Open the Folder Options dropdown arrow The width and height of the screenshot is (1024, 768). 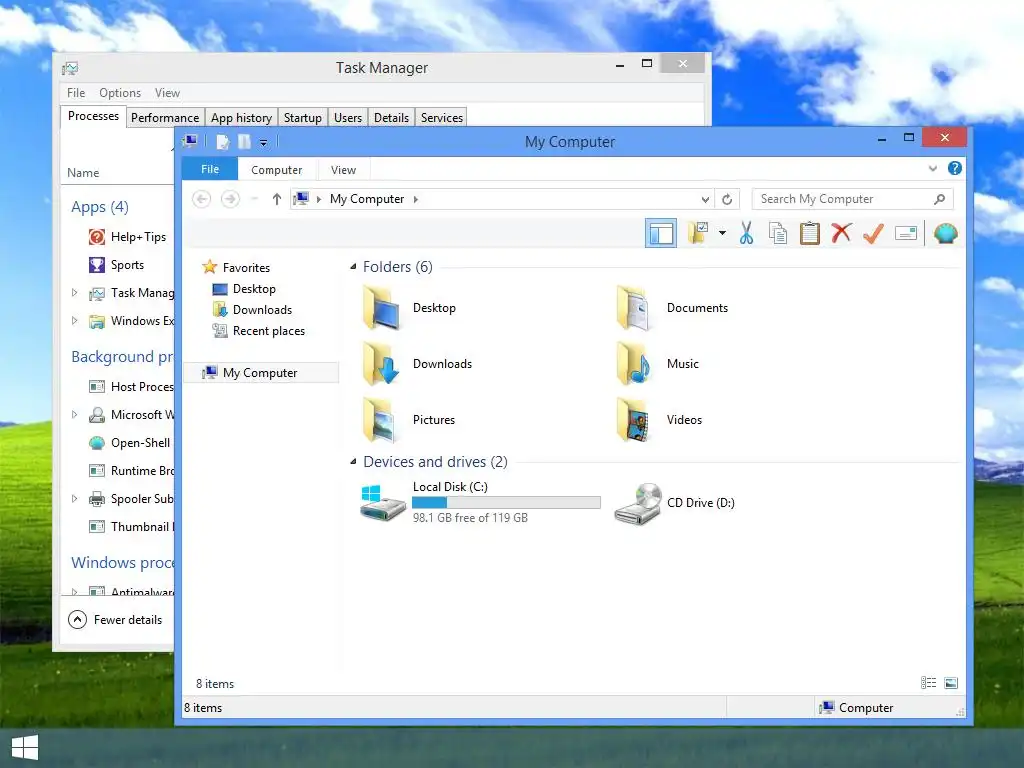click(722, 233)
